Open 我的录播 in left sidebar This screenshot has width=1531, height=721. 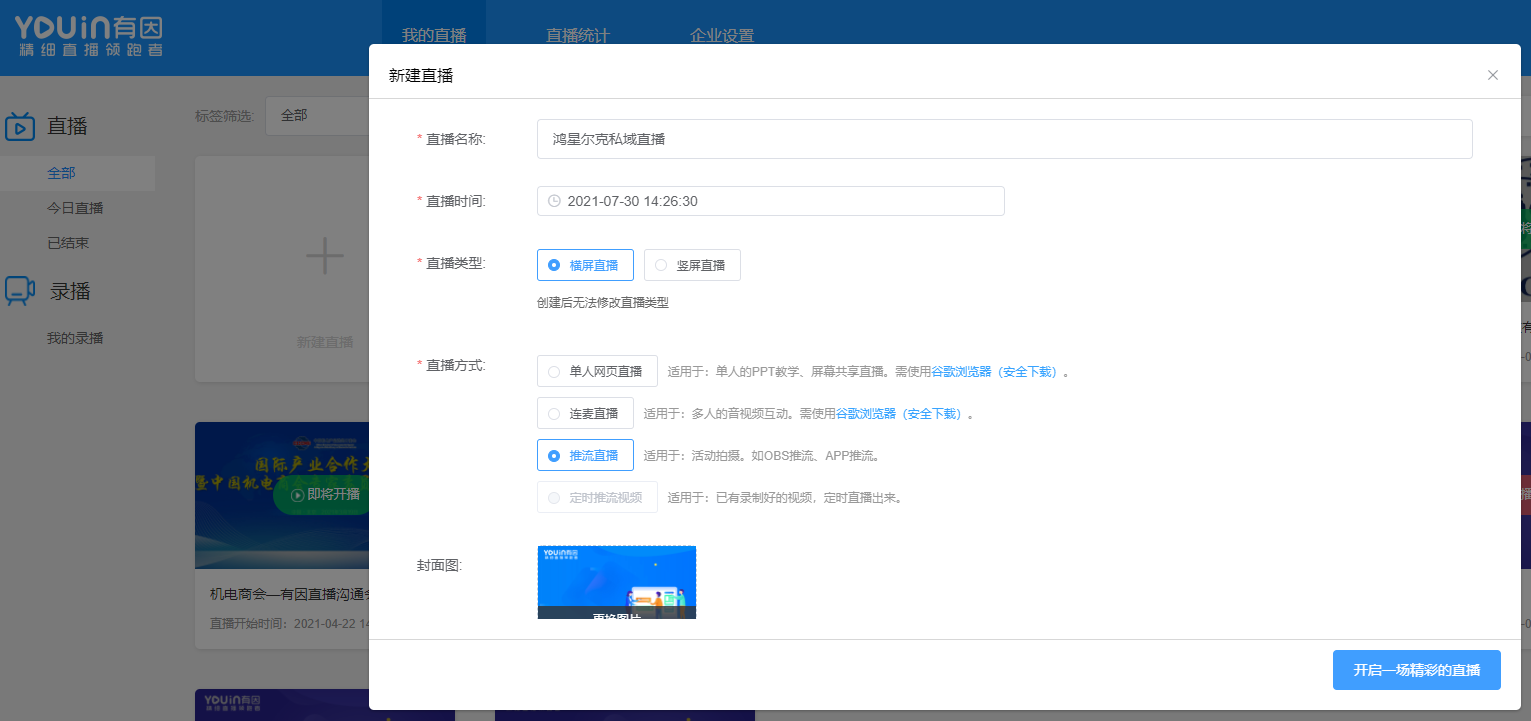(75, 338)
